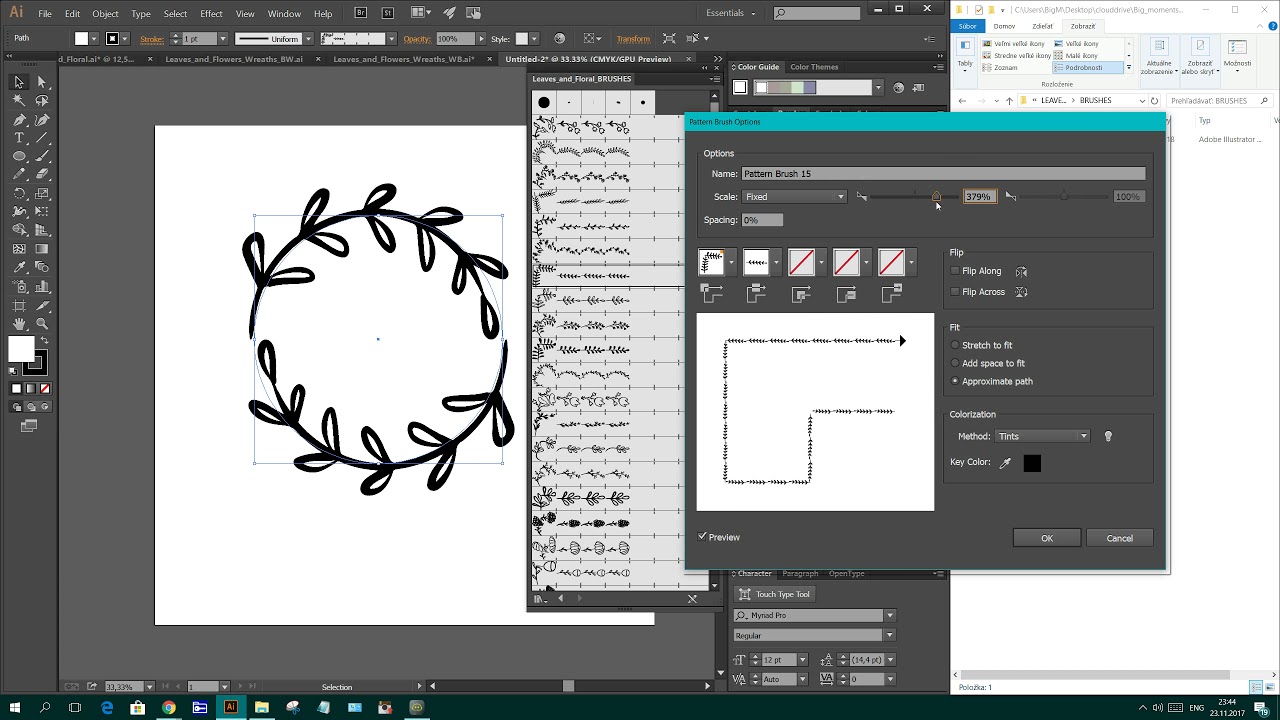
Task: Open the stroke weight dropdown in control bar
Action: coord(221,39)
